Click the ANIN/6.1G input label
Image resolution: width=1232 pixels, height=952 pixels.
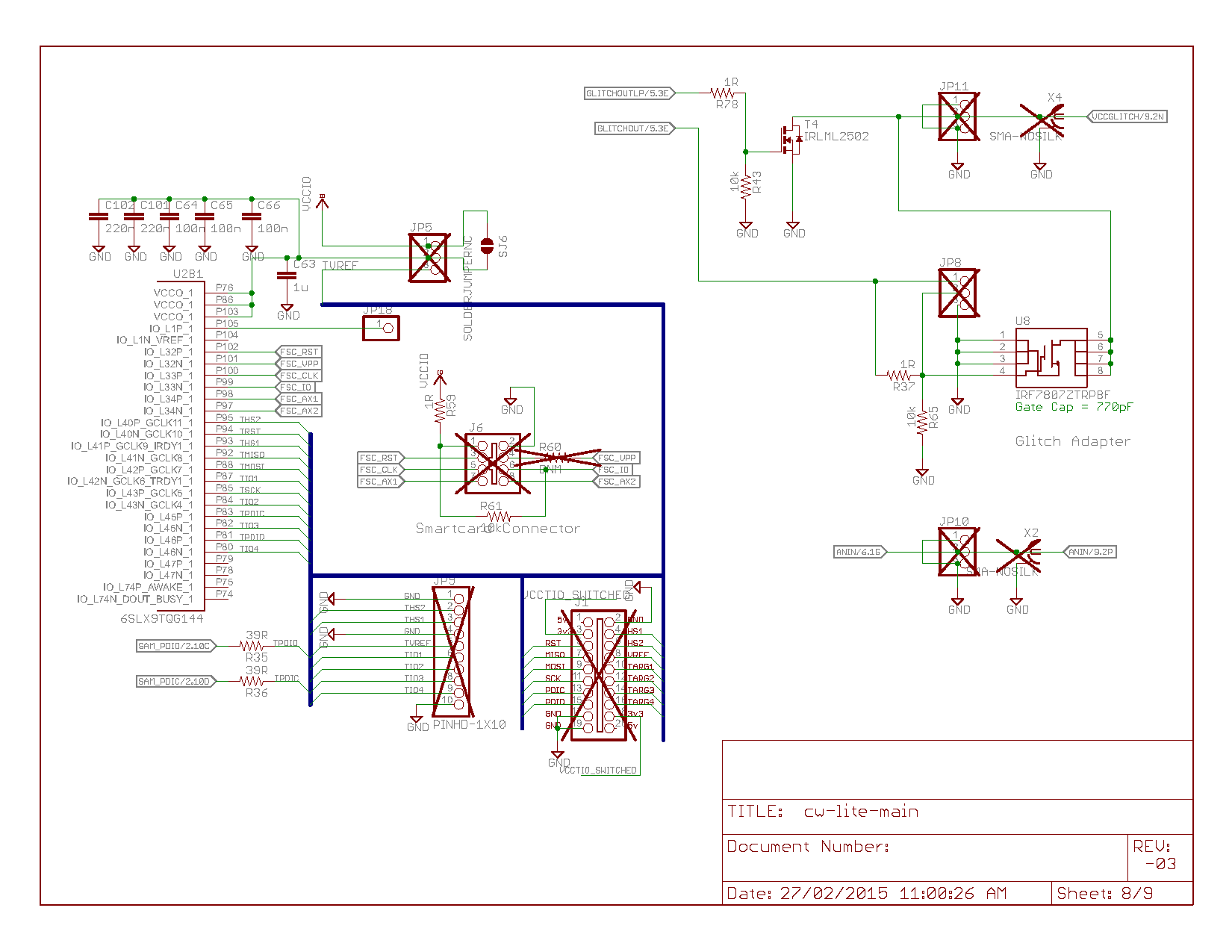(x=861, y=552)
